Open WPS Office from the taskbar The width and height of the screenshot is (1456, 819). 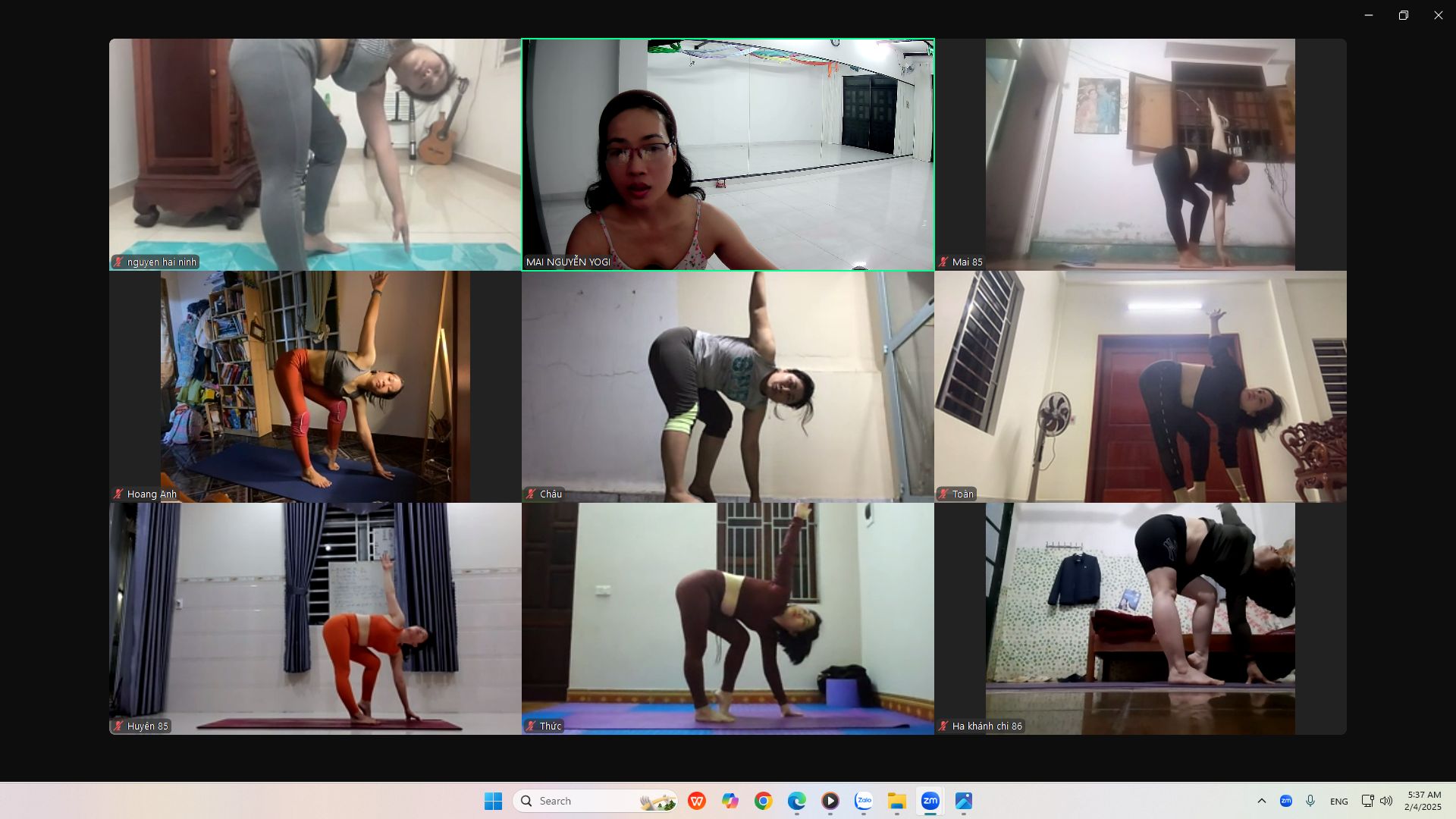coord(696,801)
